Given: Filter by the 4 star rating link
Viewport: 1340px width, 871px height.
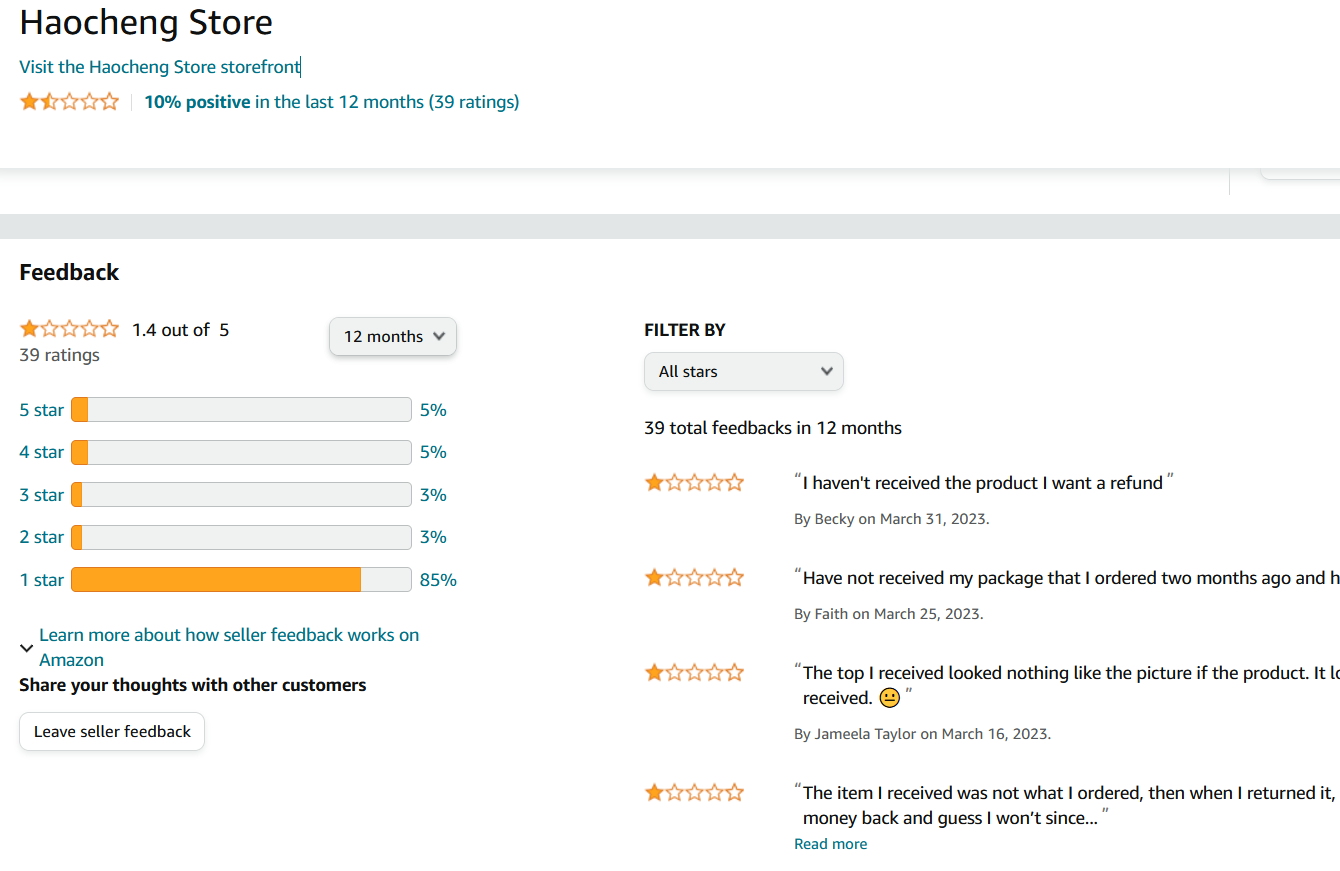Looking at the screenshot, I should click(41, 452).
